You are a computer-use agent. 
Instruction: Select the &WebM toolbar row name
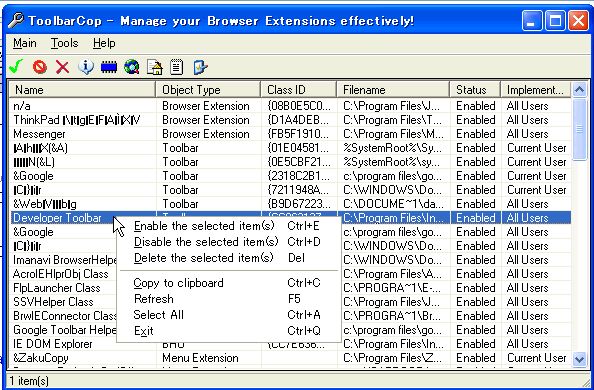coord(45,204)
